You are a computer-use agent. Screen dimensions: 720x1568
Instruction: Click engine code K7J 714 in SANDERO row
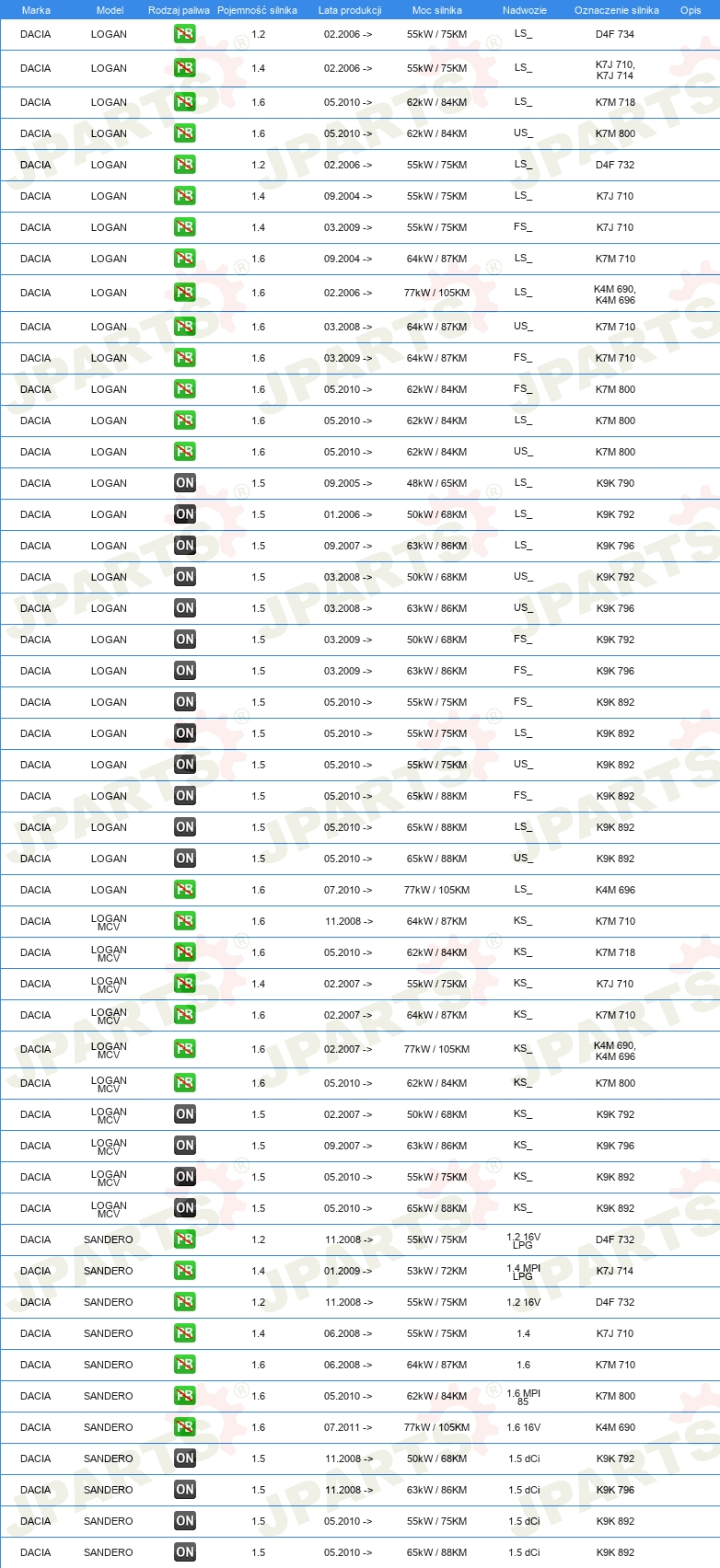click(615, 1271)
